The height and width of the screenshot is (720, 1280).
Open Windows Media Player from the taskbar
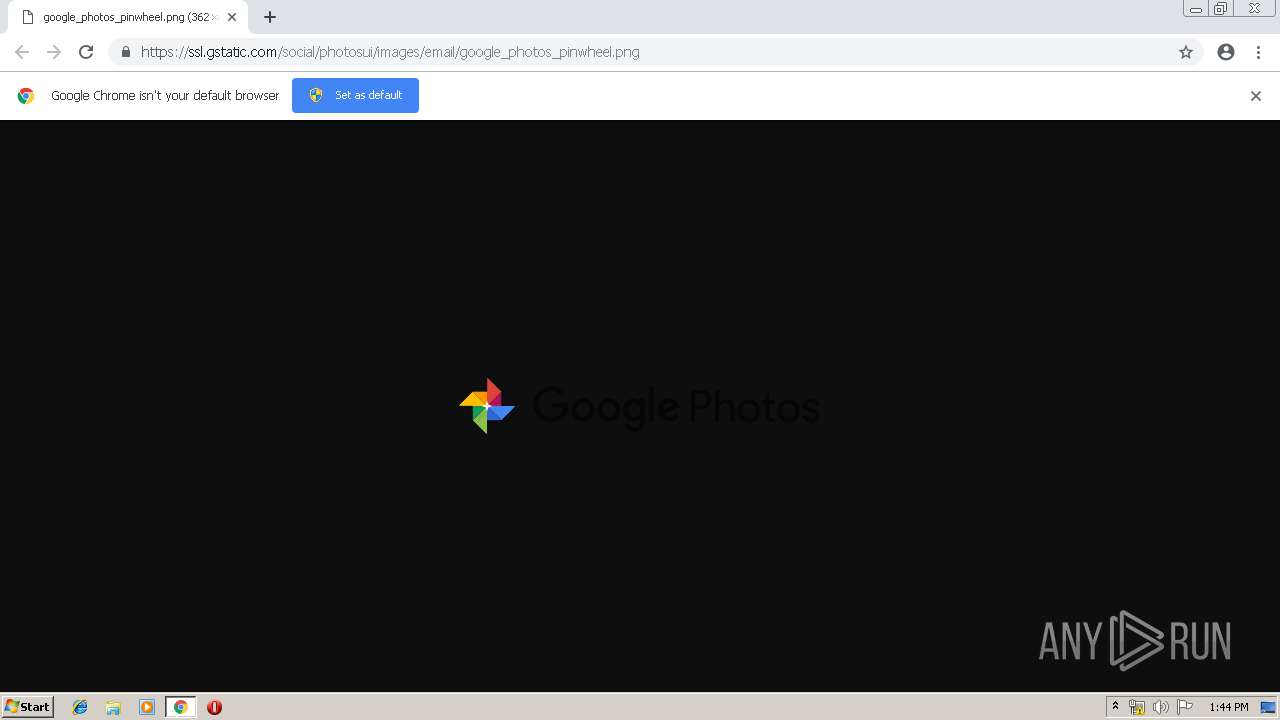click(x=147, y=707)
